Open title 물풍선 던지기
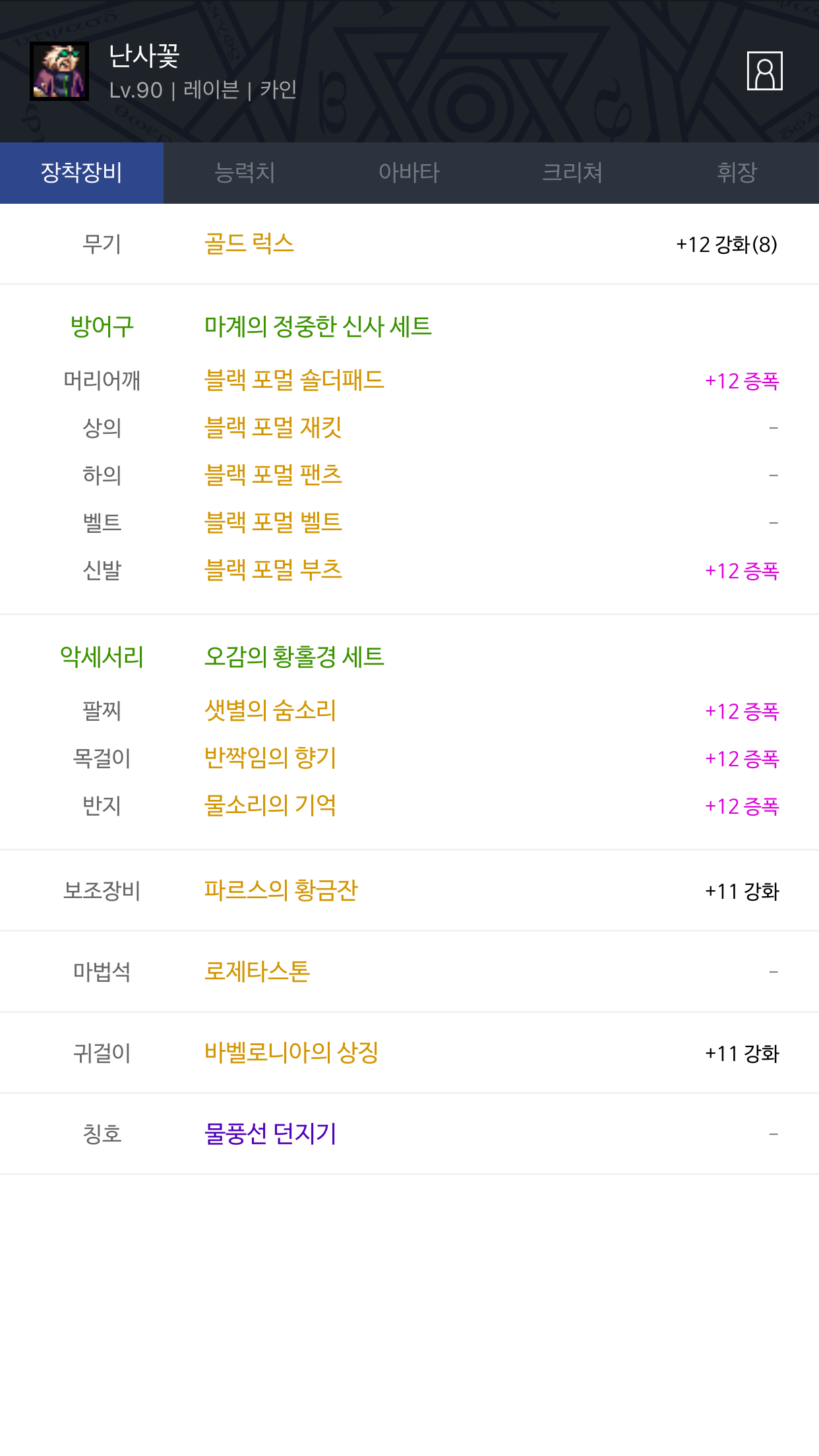The image size is (819, 1456). click(270, 1134)
